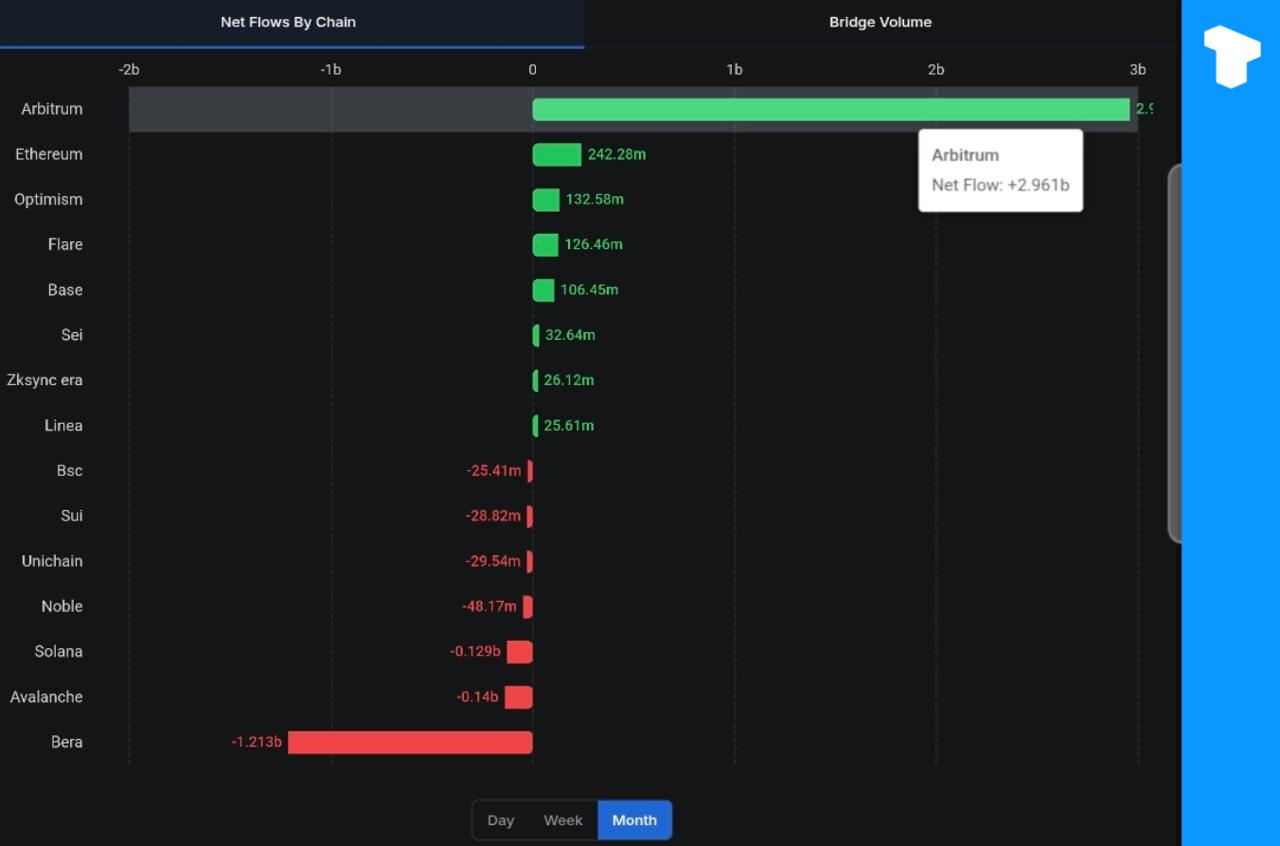The image size is (1280, 846).
Task: Click the -28.82m value label
Action: (493, 516)
